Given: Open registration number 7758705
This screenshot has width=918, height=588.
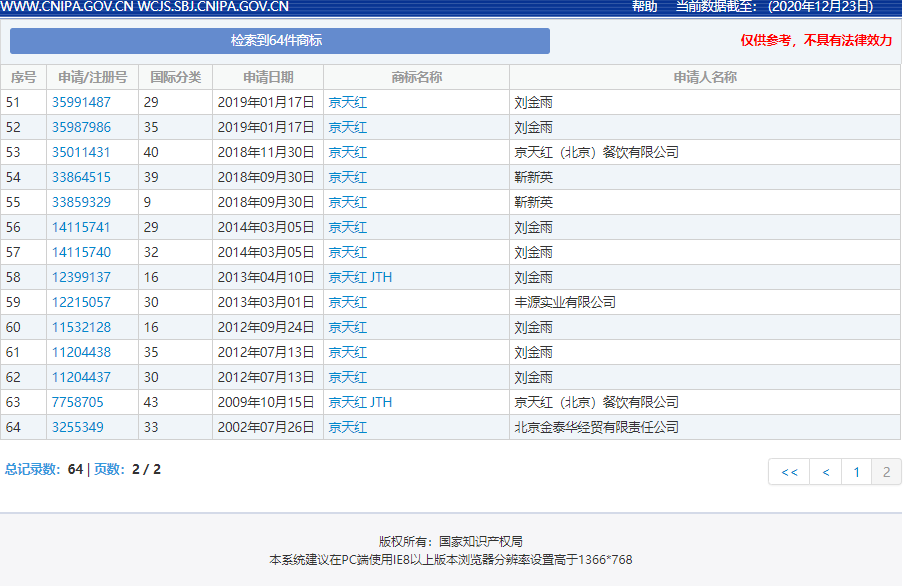Looking at the screenshot, I should pos(77,402).
